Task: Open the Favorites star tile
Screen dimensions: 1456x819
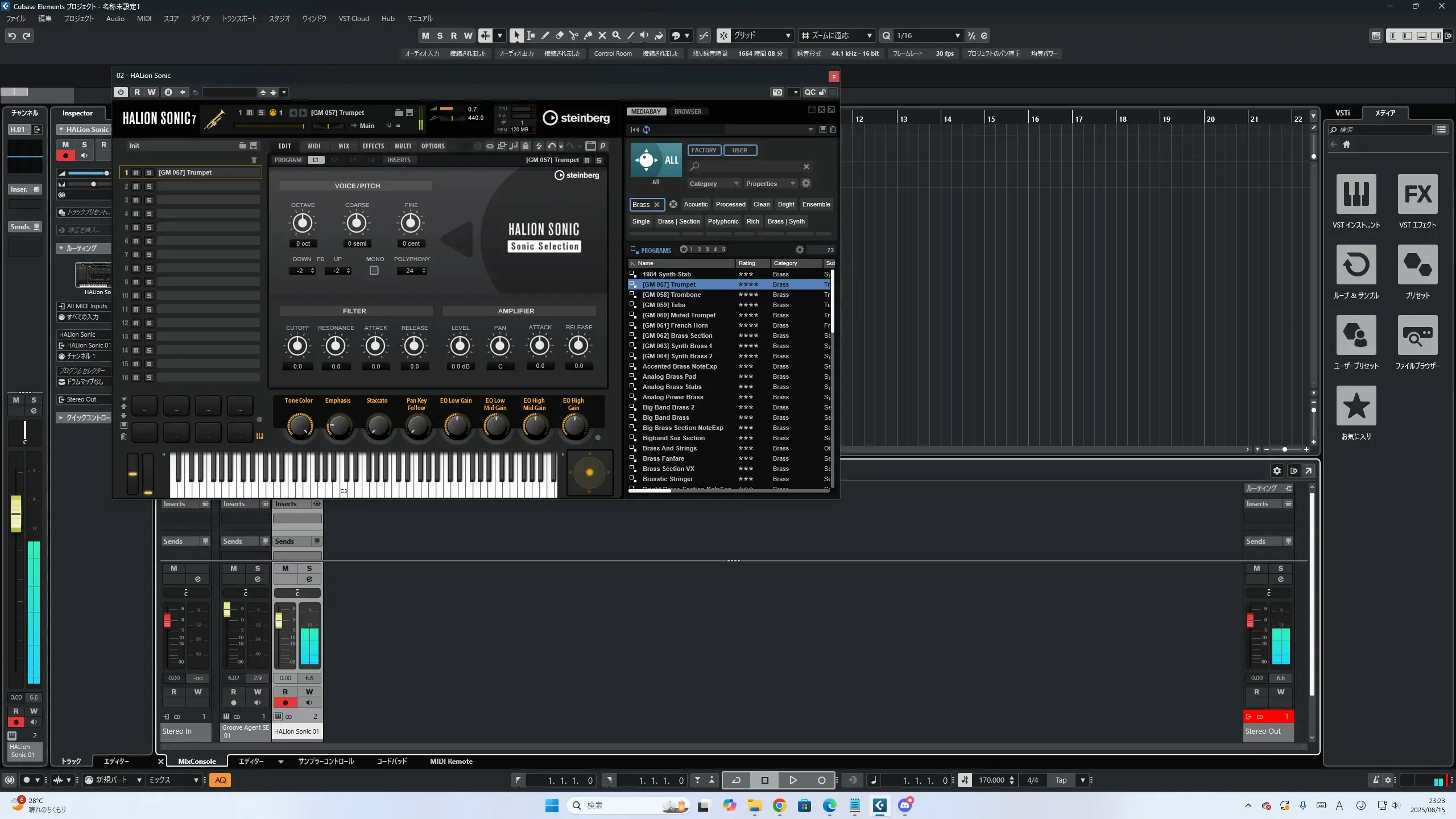Action: [x=1356, y=406]
